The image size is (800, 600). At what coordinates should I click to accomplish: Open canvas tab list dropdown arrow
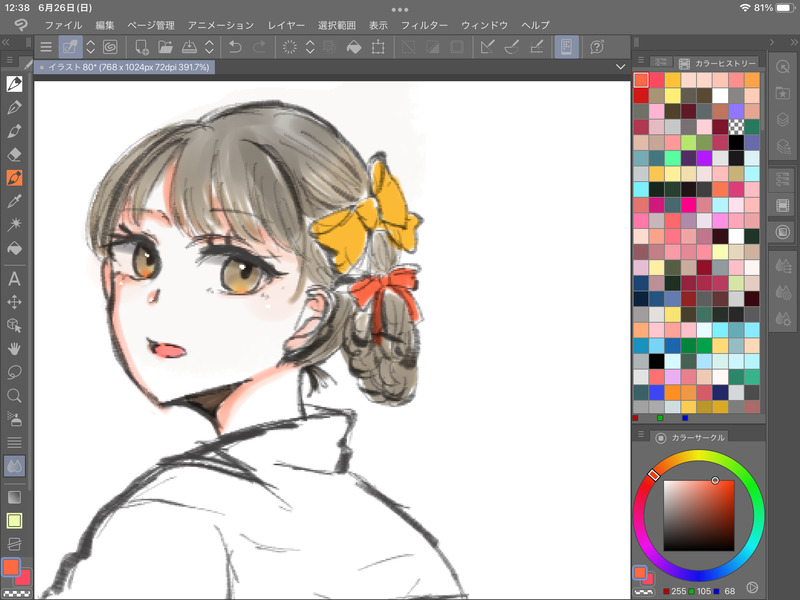(x=620, y=66)
